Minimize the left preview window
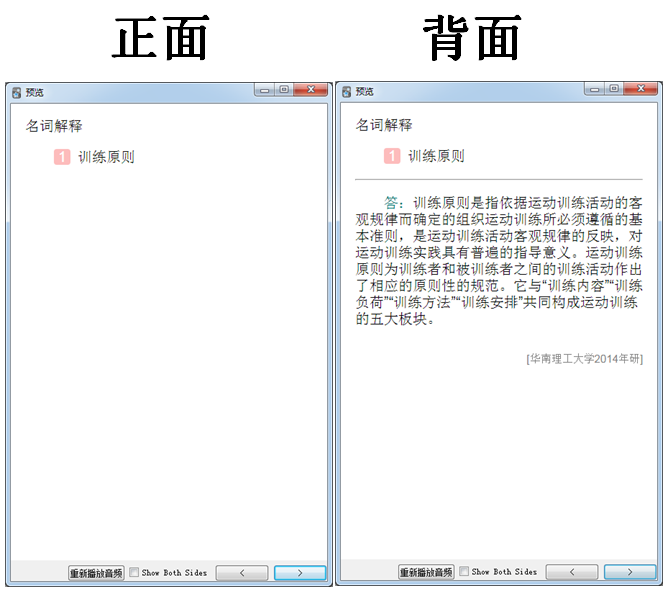The height and width of the screenshot is (594, 666). click(x=265, y=90)
